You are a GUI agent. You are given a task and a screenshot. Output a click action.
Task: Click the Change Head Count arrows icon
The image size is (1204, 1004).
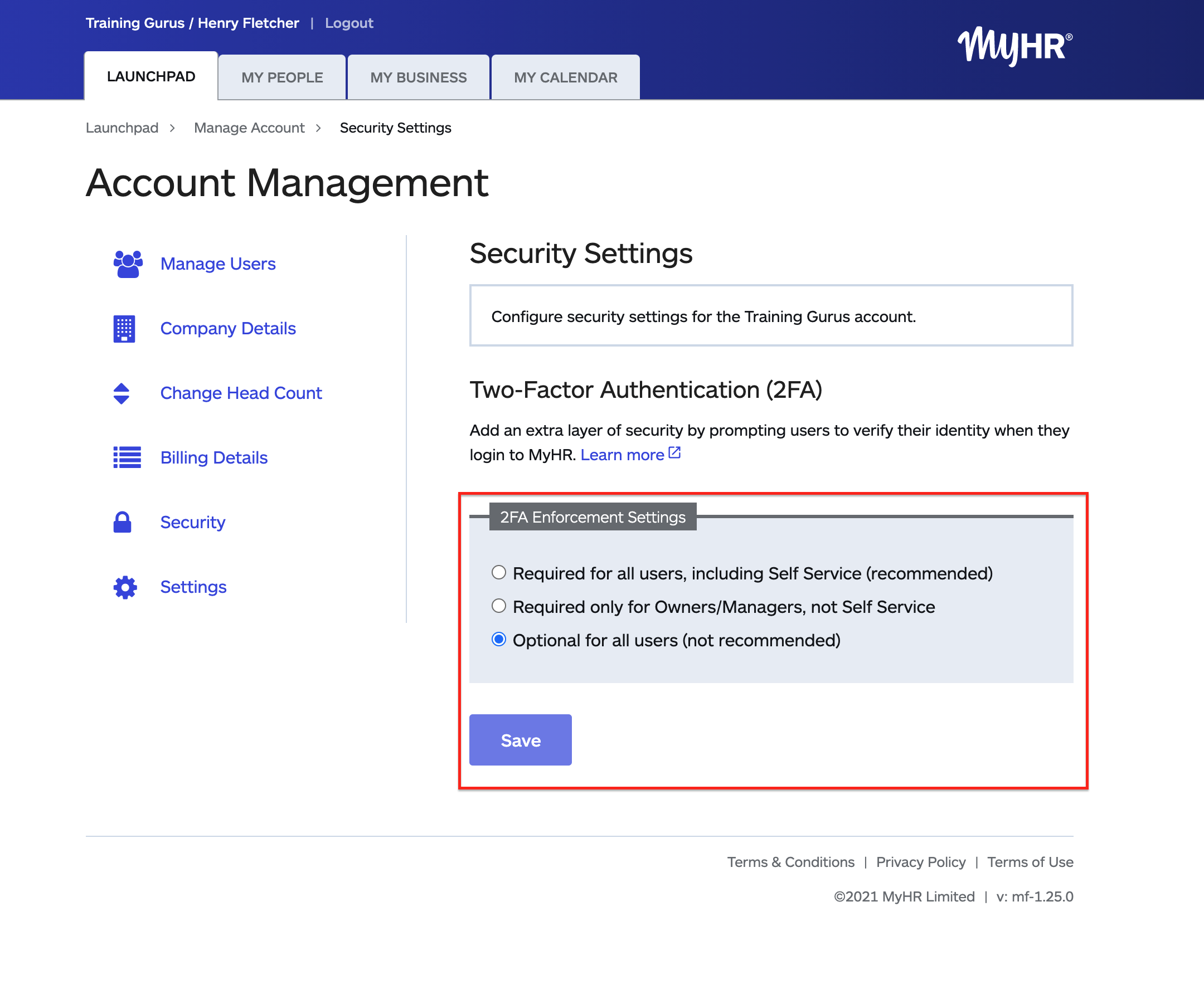pyautogui.click(x=122, y=393)
